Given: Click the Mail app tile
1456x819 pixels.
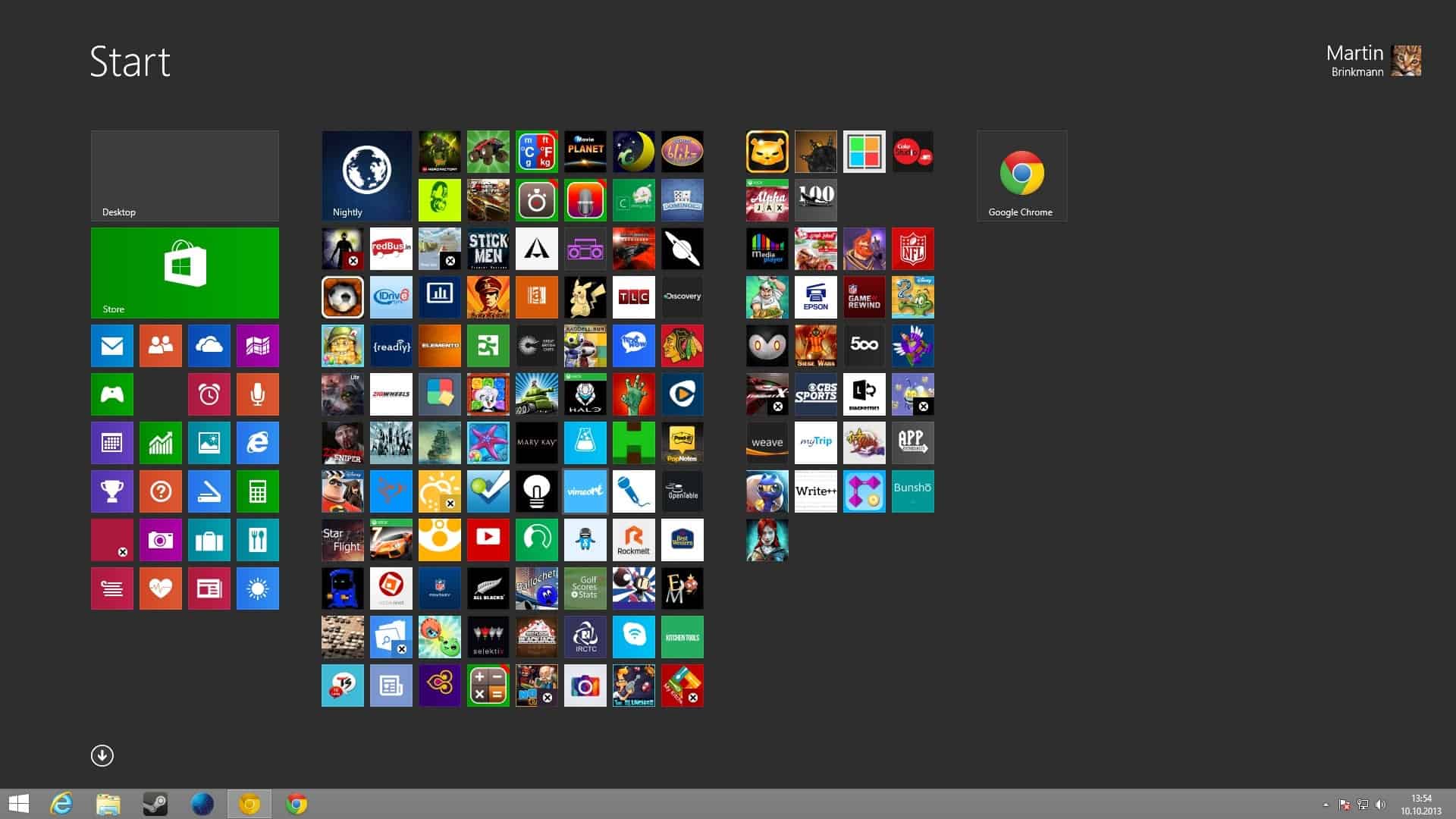Looking at the screenshot, I should point(112,345).
